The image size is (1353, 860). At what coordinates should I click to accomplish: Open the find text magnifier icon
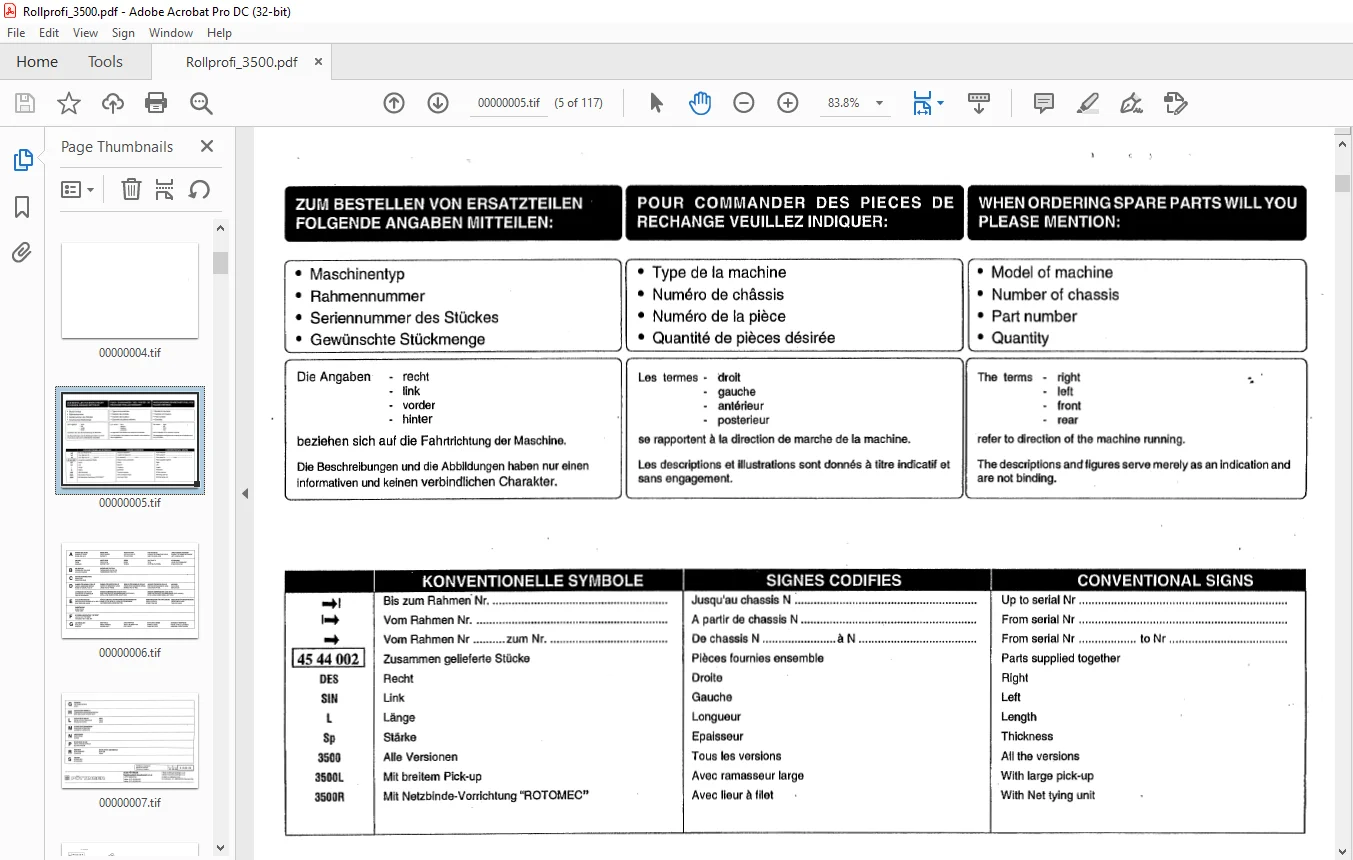click(201, 103)
